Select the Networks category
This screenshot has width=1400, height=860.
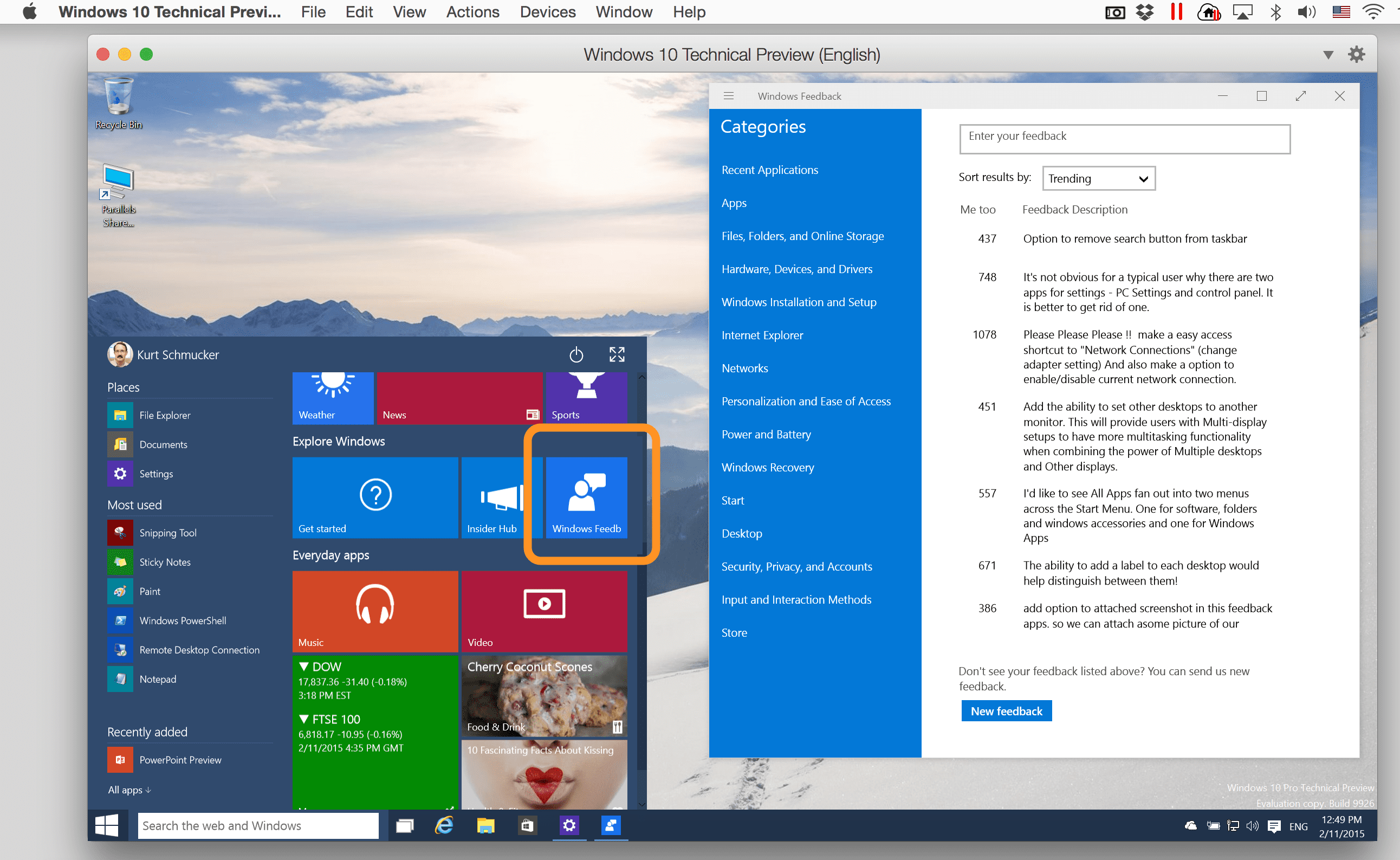(x=744, y=368)
